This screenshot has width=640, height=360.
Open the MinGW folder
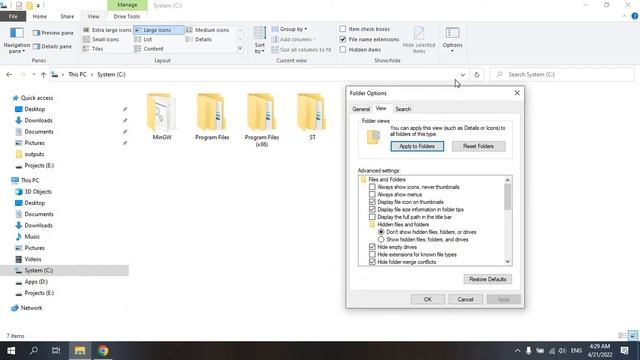click(162, 117)
